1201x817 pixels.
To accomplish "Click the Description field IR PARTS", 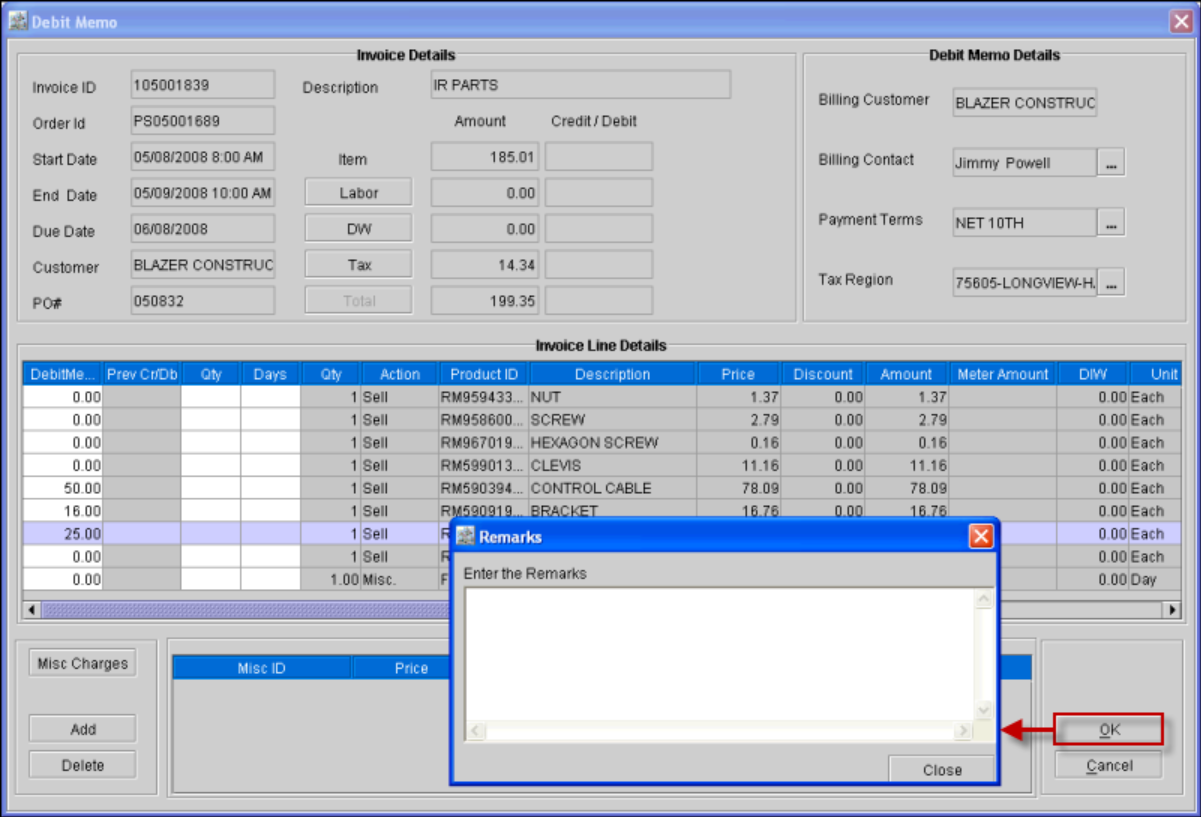I will pos(580,85).
